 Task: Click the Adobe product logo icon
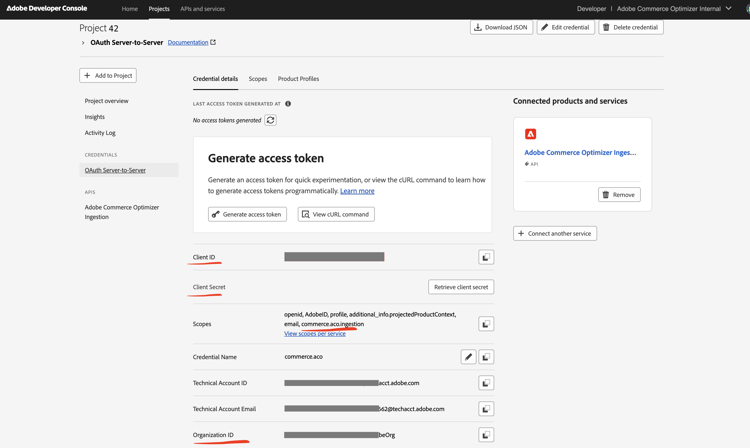530,134
